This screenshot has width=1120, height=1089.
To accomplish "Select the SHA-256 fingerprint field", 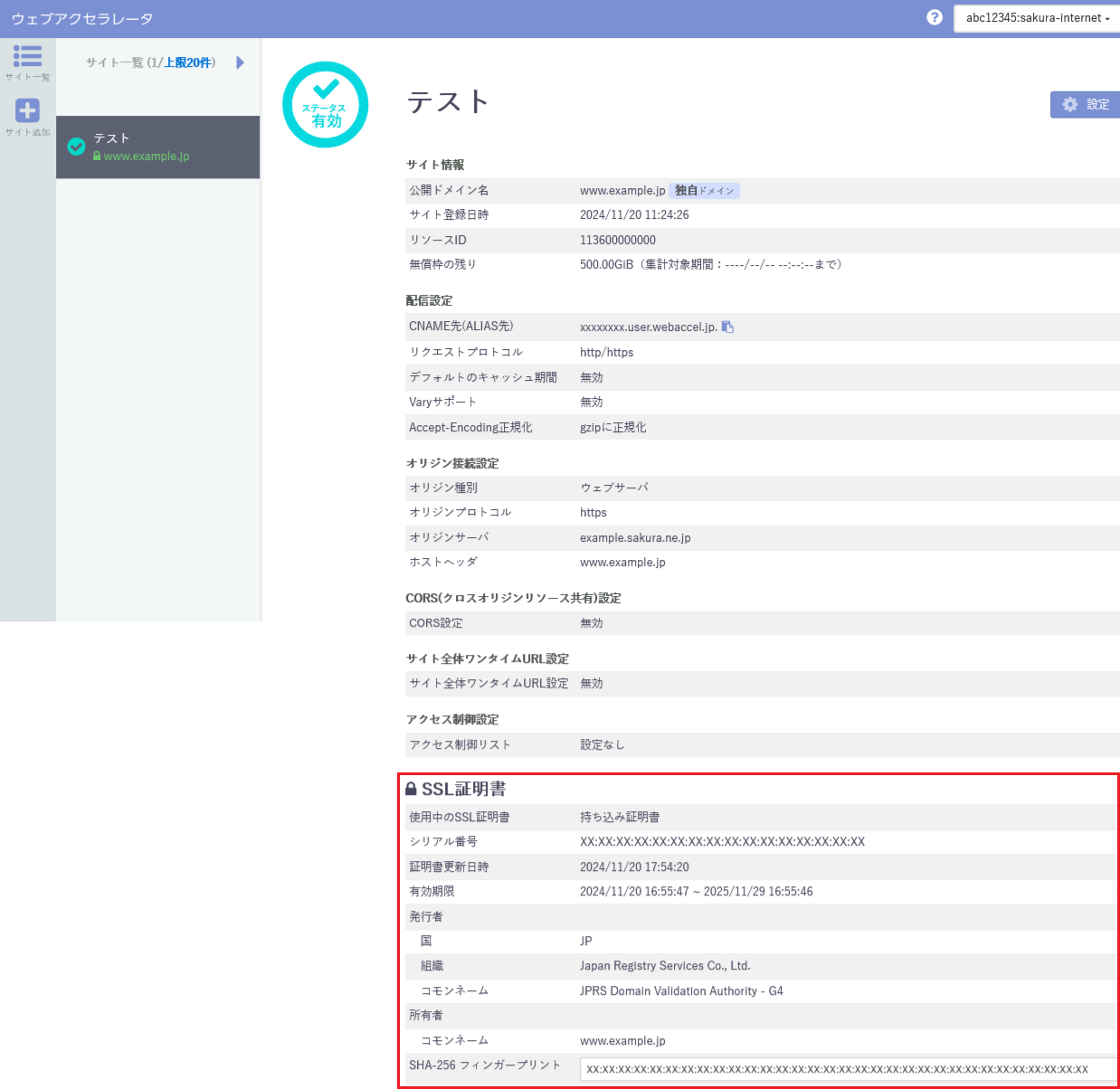I will click(848, 1069).
